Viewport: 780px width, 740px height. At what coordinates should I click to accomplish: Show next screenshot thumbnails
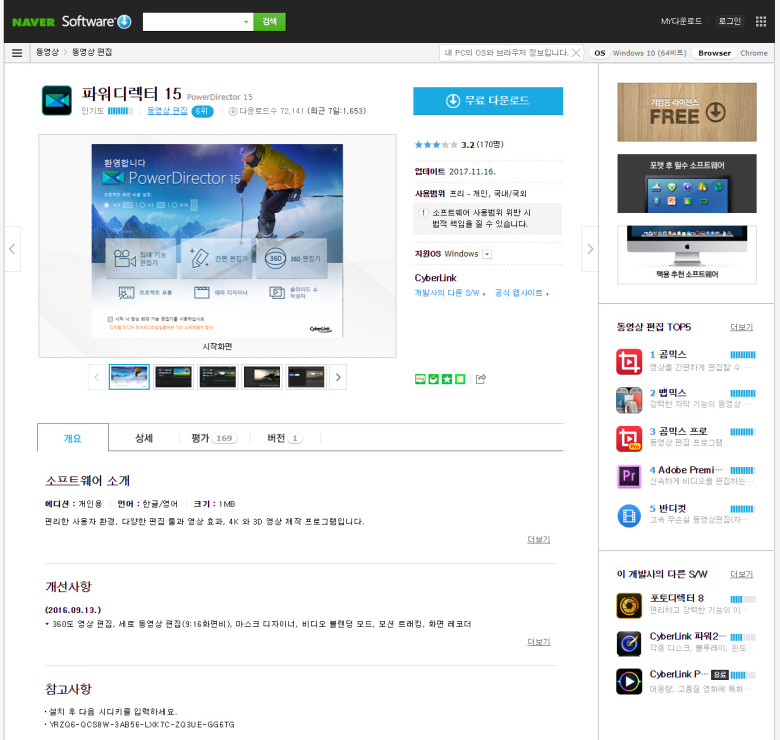click(338, 377)
